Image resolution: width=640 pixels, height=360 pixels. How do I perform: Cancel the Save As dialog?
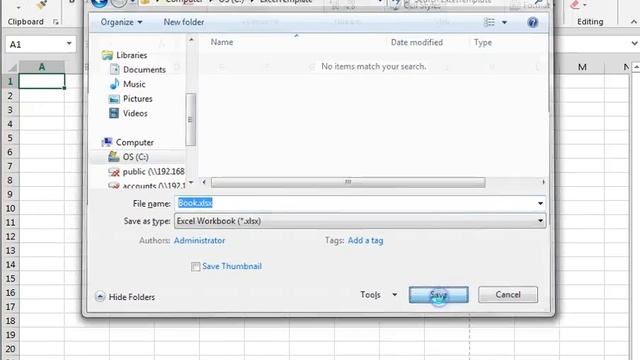(x=508, y=295)
